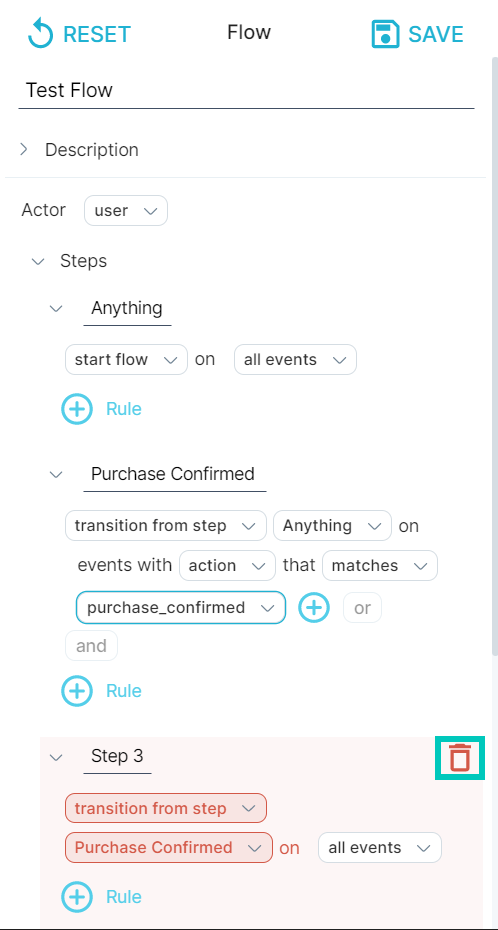The image size is (498, 930).
Task: Click the SAVE floppy disk icon
Action: tap(385, 34)
